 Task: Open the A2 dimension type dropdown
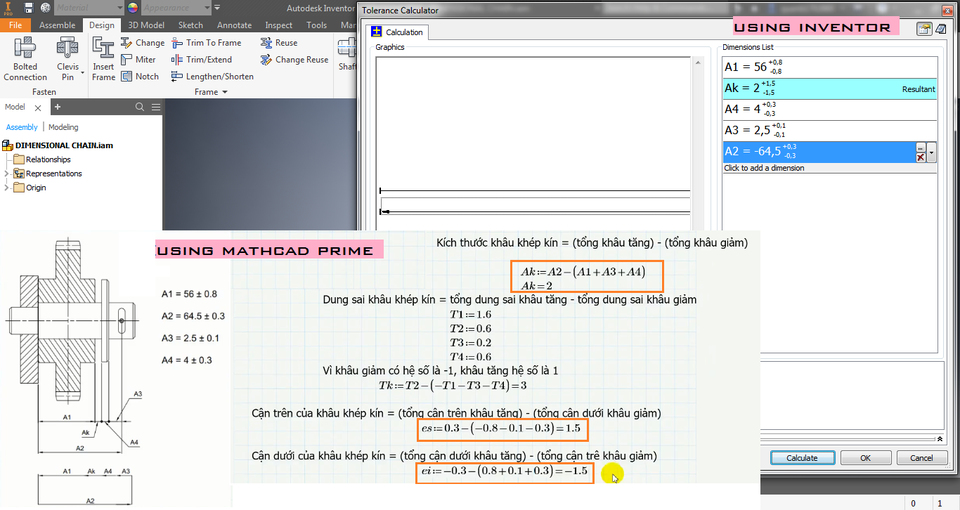[932, 152]
